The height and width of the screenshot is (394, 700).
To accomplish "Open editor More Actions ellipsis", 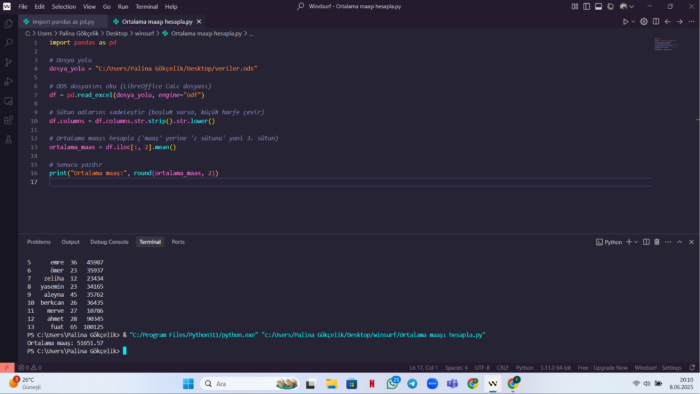I will pyautogui.click(x=692, y=21).
